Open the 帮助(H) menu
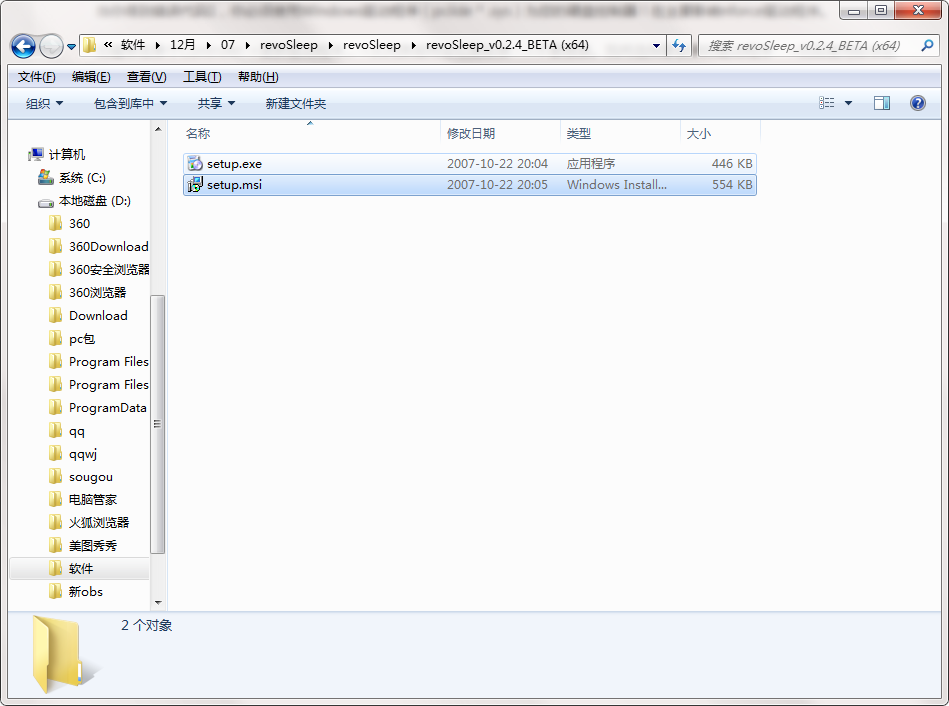This screenshot has height=706, width=949. [258, 77]
